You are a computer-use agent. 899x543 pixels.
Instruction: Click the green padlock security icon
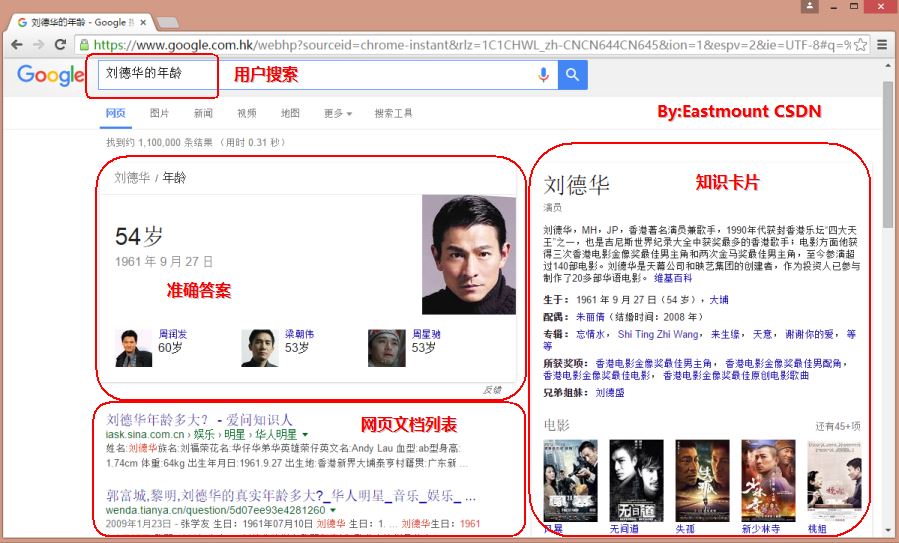coord(84,45)
